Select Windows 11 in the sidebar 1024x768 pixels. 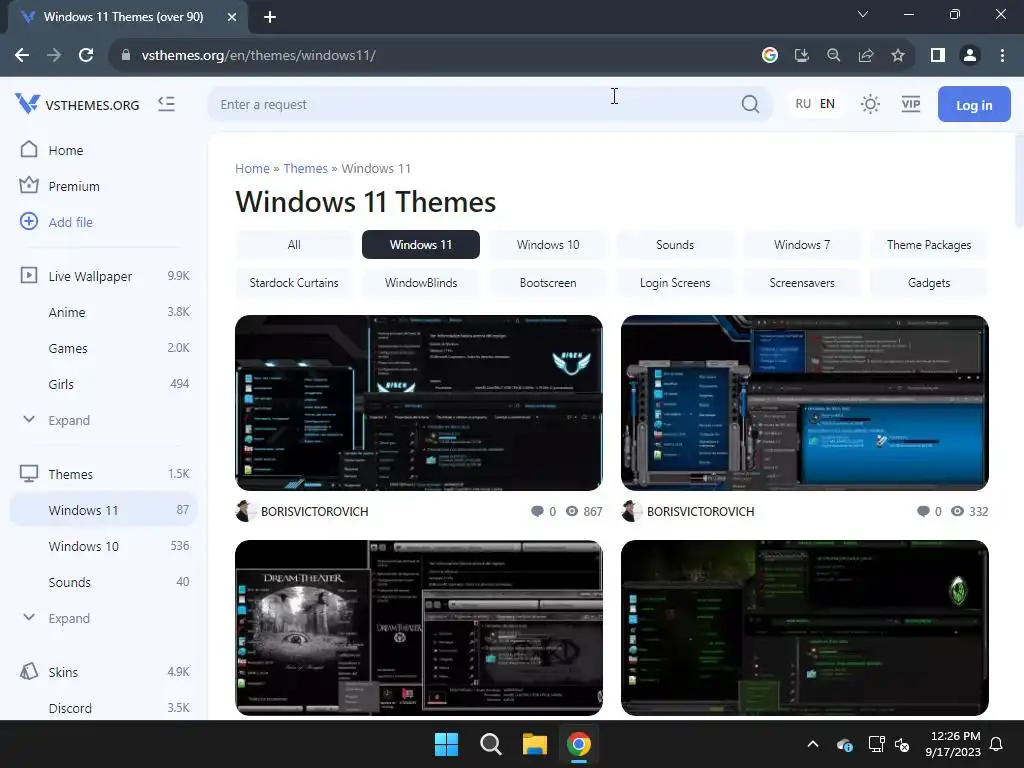coord(103,510)
